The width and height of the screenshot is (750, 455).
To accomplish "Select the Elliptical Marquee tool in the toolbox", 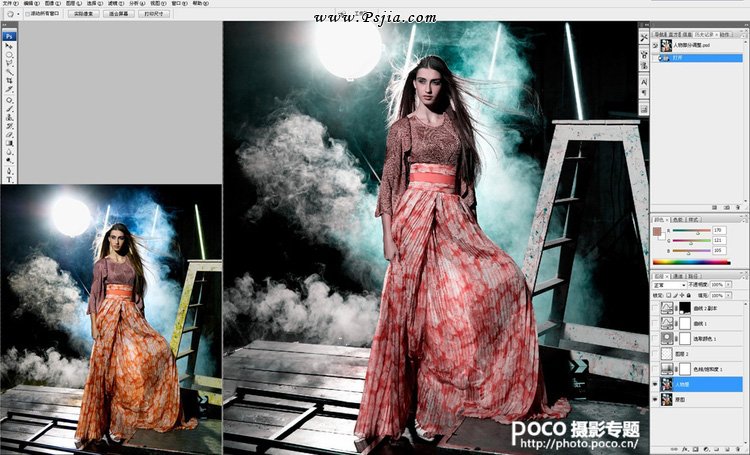I will (x=10, y=54).
